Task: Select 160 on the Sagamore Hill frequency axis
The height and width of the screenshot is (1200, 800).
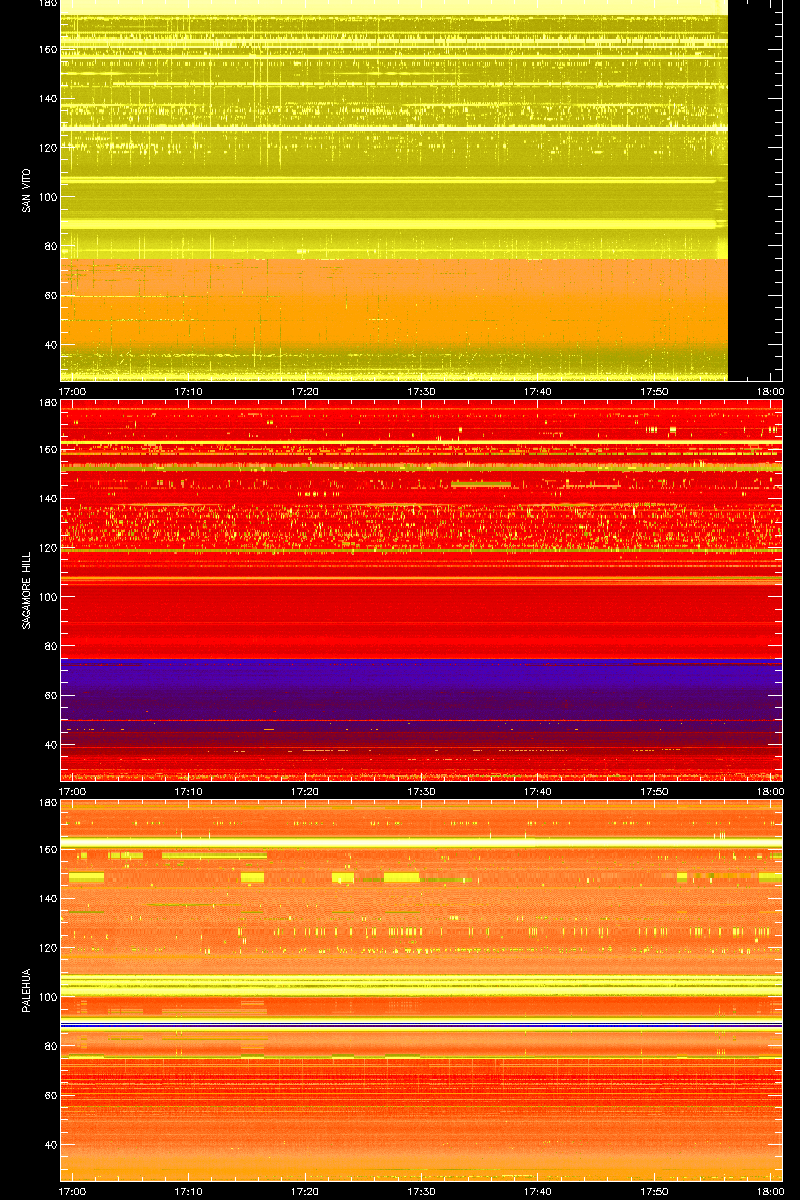Action: [x=46, y=449]
